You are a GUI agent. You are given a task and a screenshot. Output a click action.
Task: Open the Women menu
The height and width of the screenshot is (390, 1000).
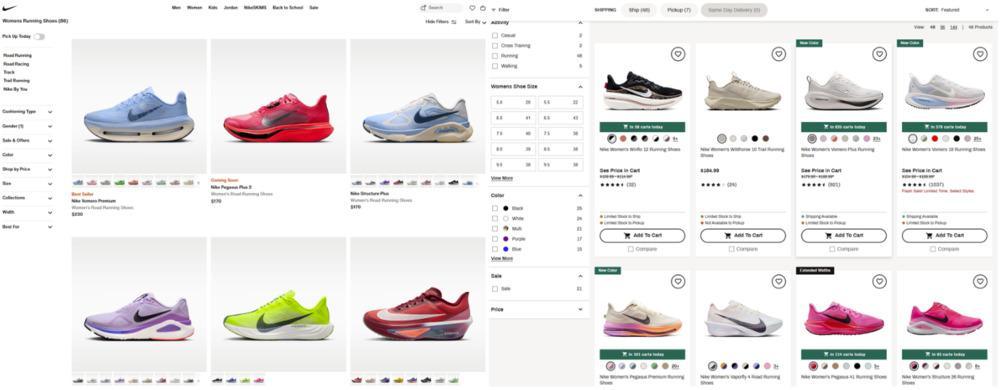(x=195, y=8)
